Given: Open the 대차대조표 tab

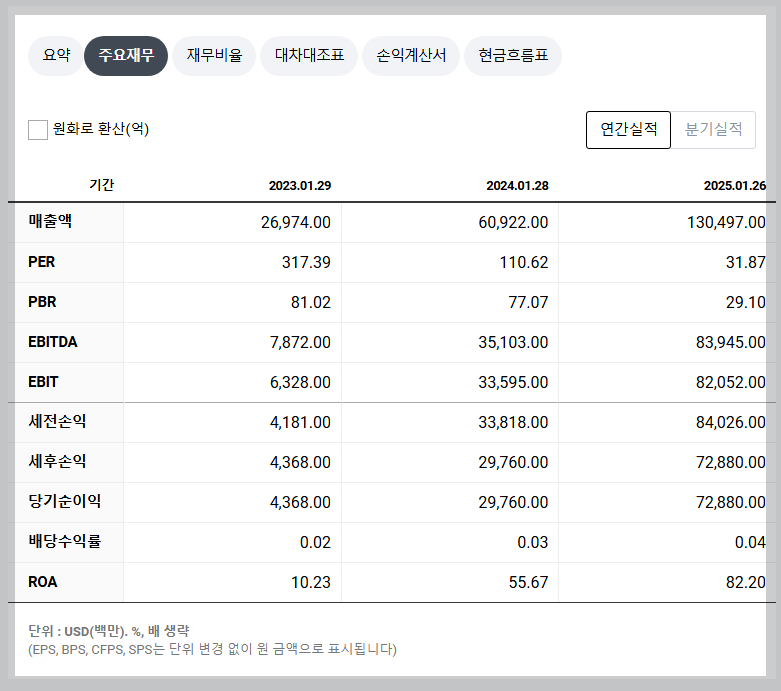Looking at the screenshot, I should click(309, 55).
